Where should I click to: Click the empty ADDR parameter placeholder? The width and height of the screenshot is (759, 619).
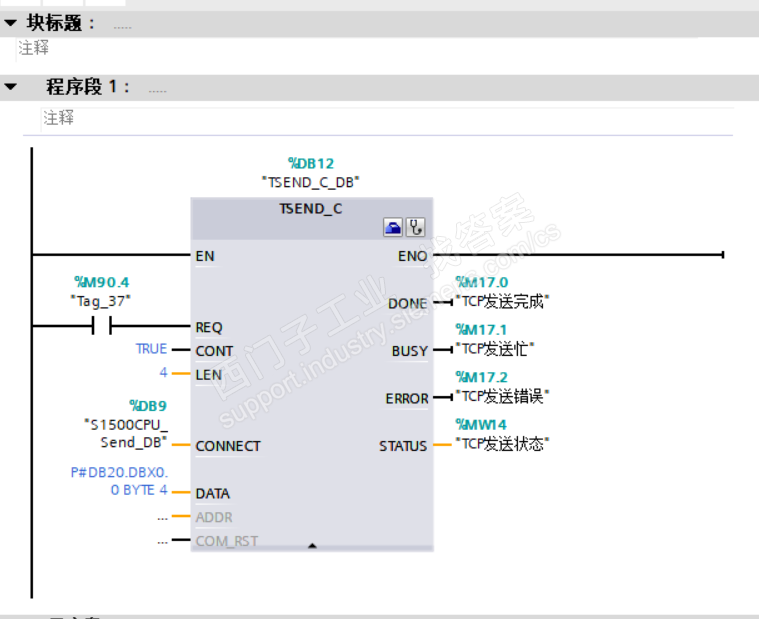pyautogui.click(x=163, y=517)
